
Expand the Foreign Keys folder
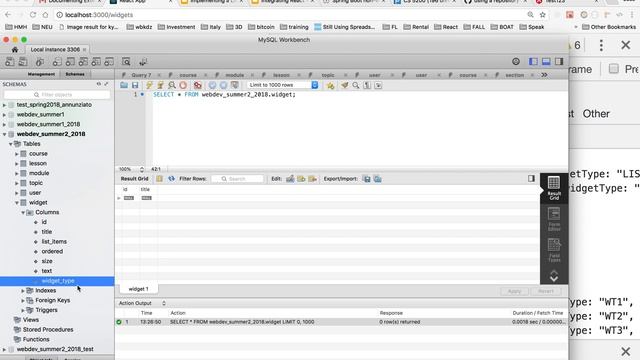23,300
